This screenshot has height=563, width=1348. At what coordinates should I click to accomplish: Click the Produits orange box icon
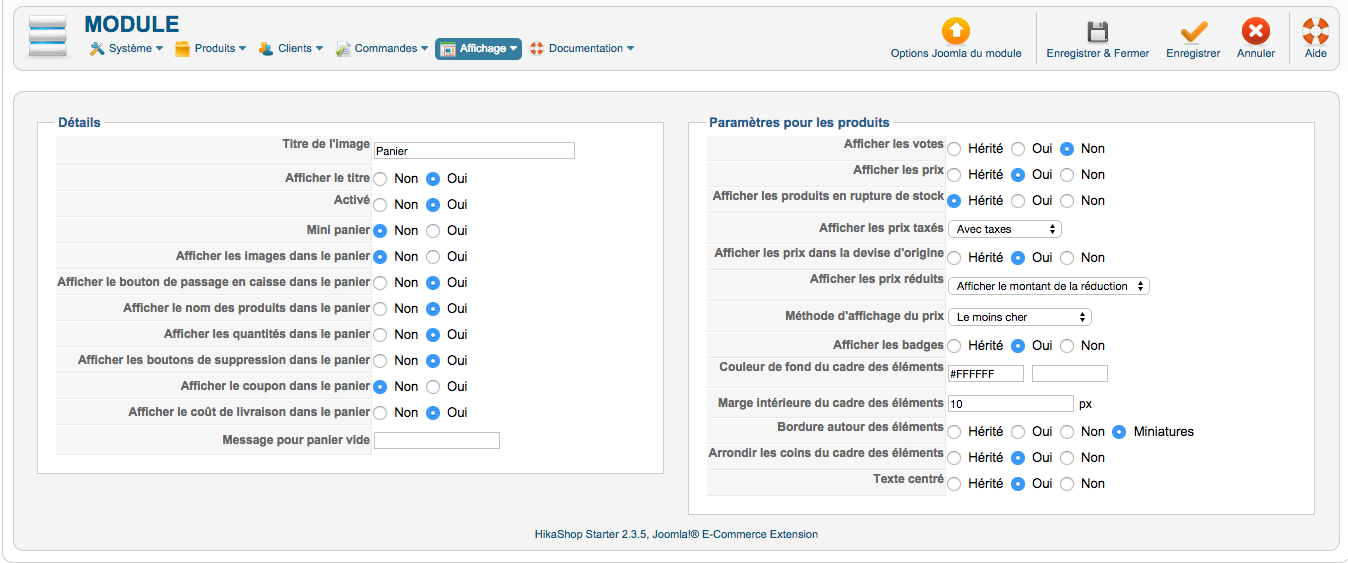182,48
